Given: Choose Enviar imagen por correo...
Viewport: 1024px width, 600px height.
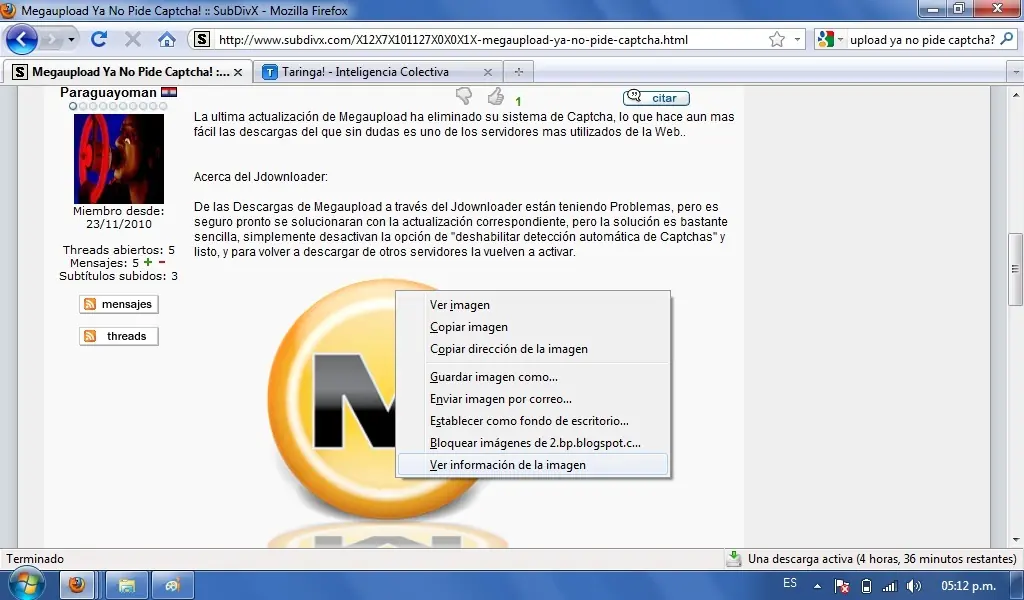Looking at the screenshot, I should coord(533,400).
